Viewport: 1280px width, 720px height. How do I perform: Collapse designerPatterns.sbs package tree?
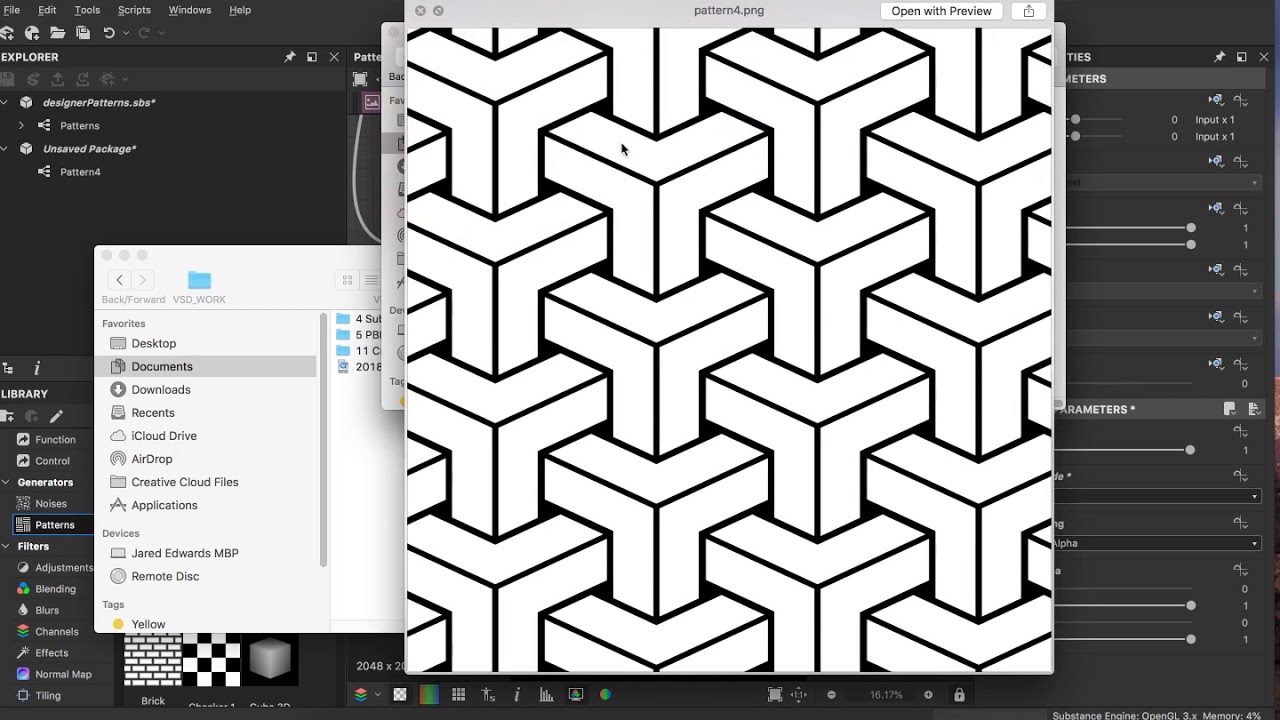tap(5, 102)
